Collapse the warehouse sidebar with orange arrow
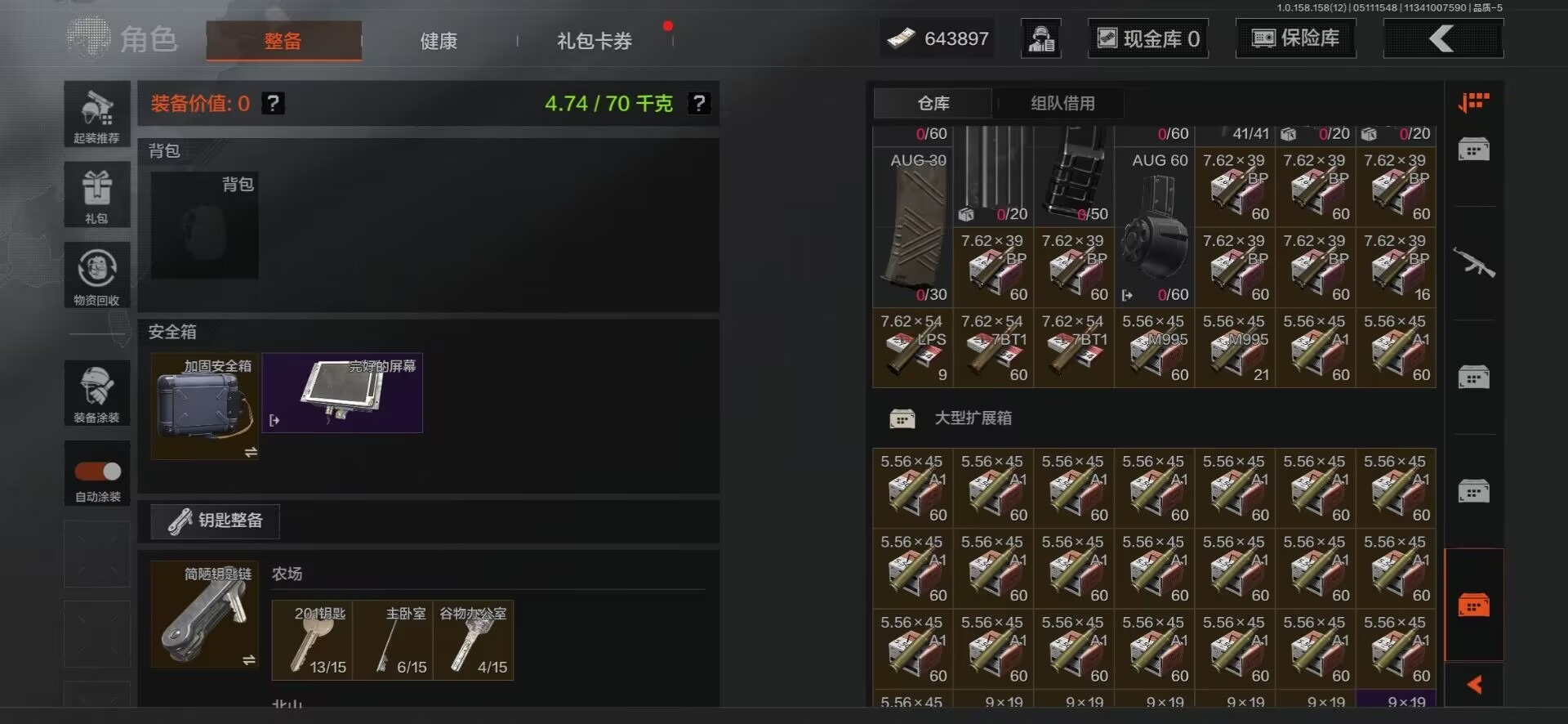 (1474, 685)
